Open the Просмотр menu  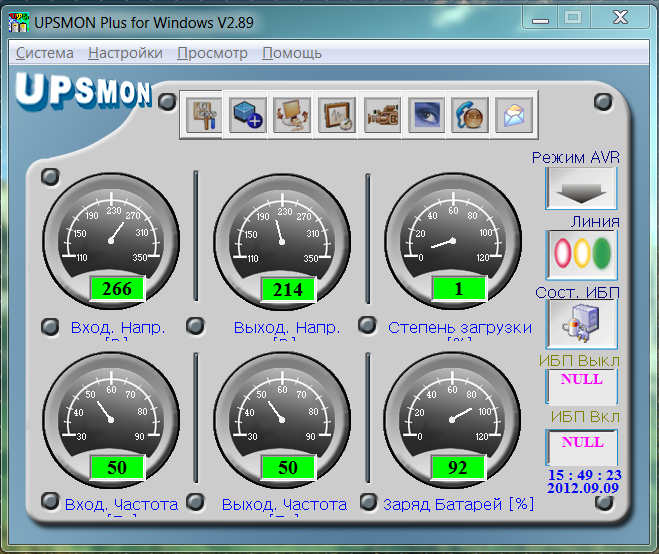click(212, 53)
